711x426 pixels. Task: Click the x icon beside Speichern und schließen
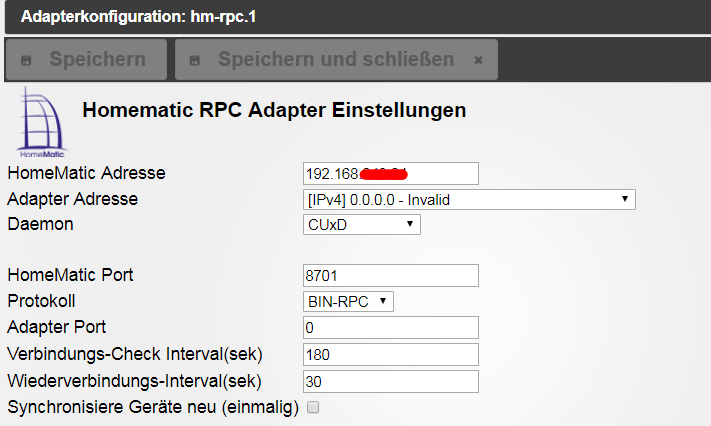(478, 60)
